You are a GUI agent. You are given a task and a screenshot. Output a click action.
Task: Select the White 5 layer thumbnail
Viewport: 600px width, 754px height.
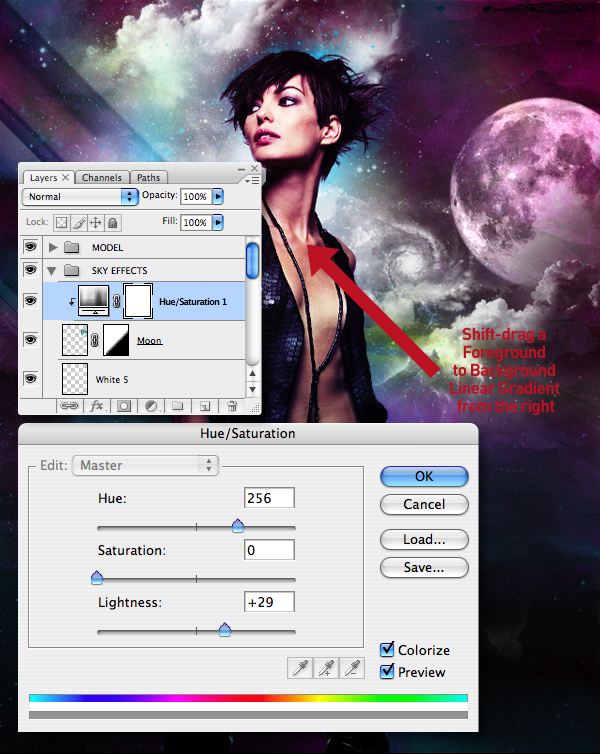(x=75, y=379)
